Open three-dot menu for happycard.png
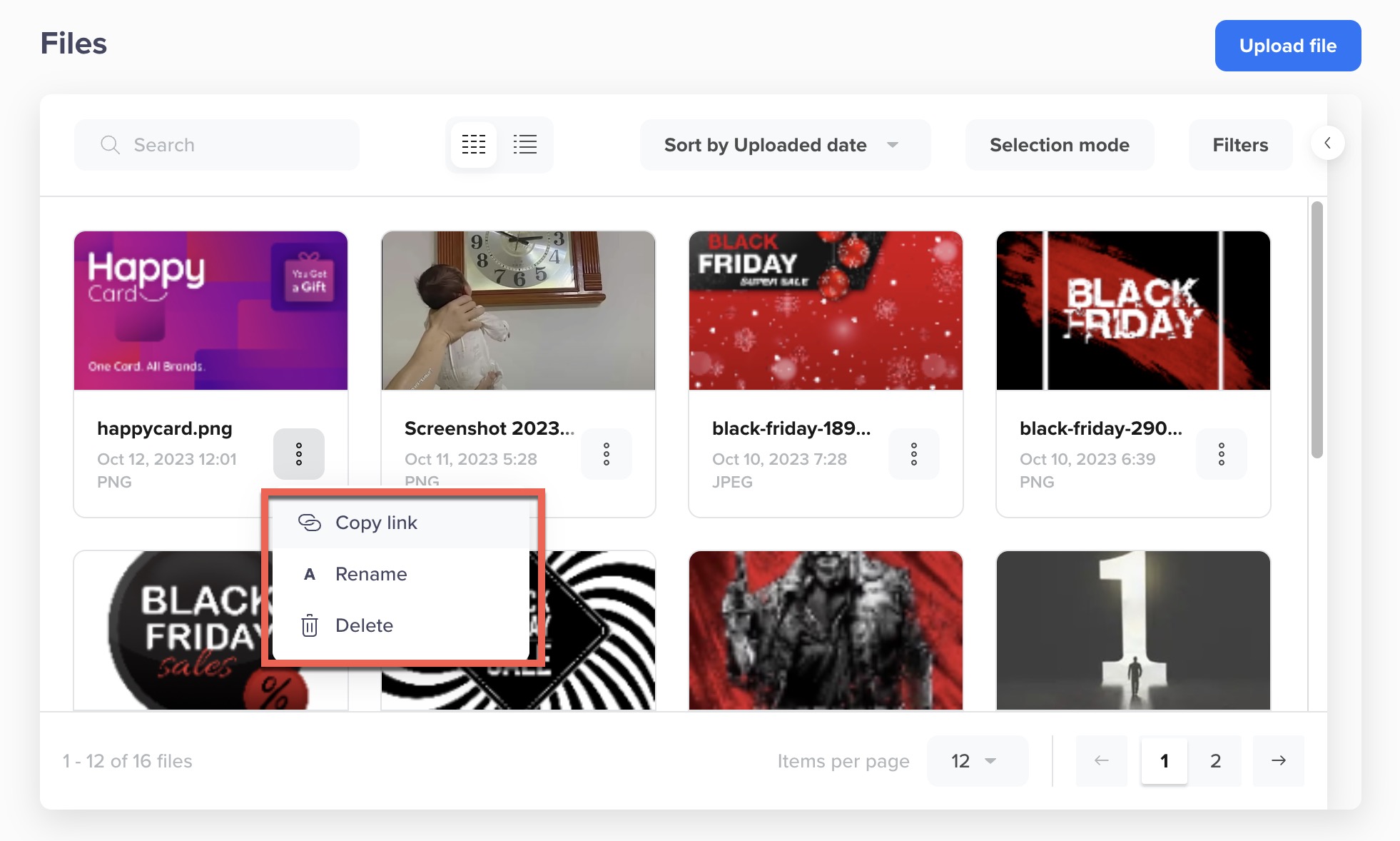 pos(299,454)
